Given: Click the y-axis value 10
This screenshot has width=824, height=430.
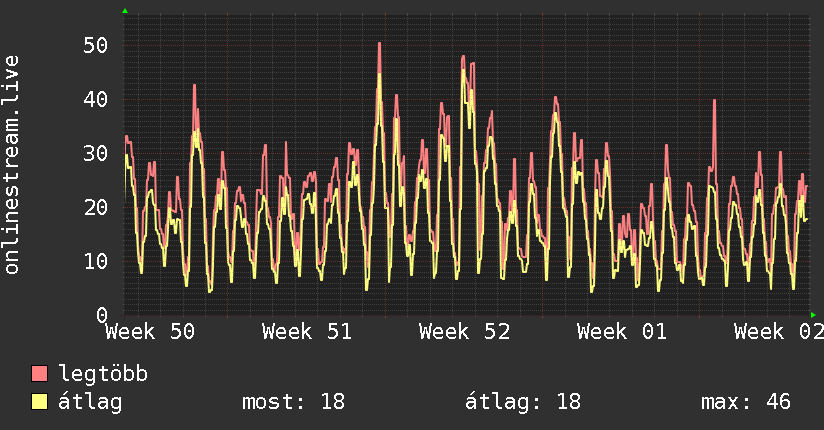Looking at the screenshot, I should coord(96,261).
